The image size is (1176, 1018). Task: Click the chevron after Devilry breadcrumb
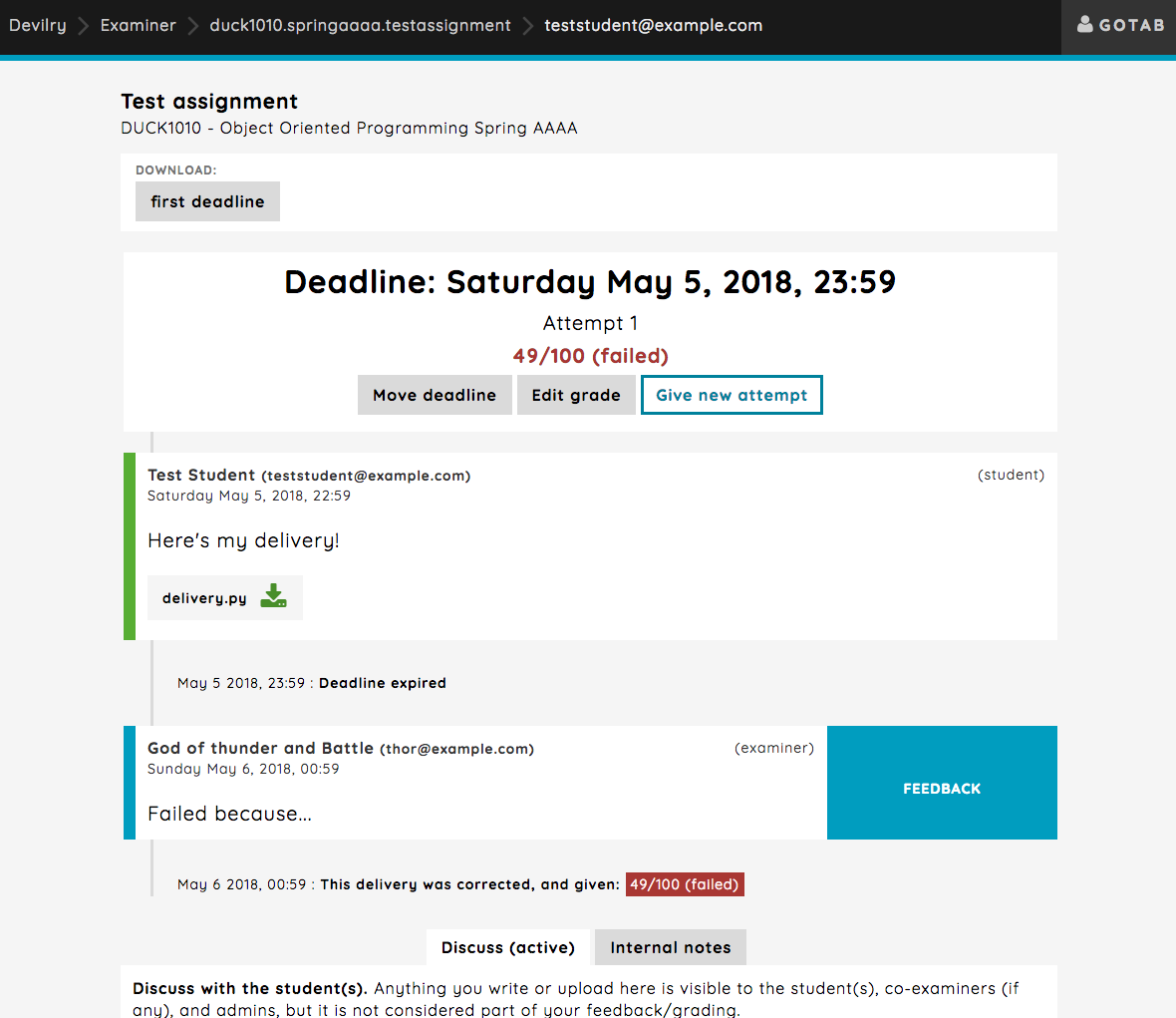tap(84, 26)
